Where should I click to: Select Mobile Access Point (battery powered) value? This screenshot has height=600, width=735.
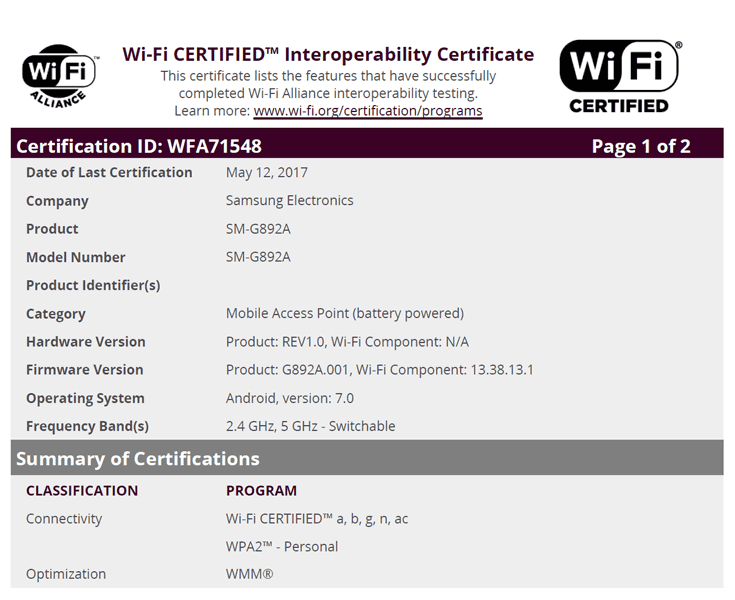[x=345, y=313]
